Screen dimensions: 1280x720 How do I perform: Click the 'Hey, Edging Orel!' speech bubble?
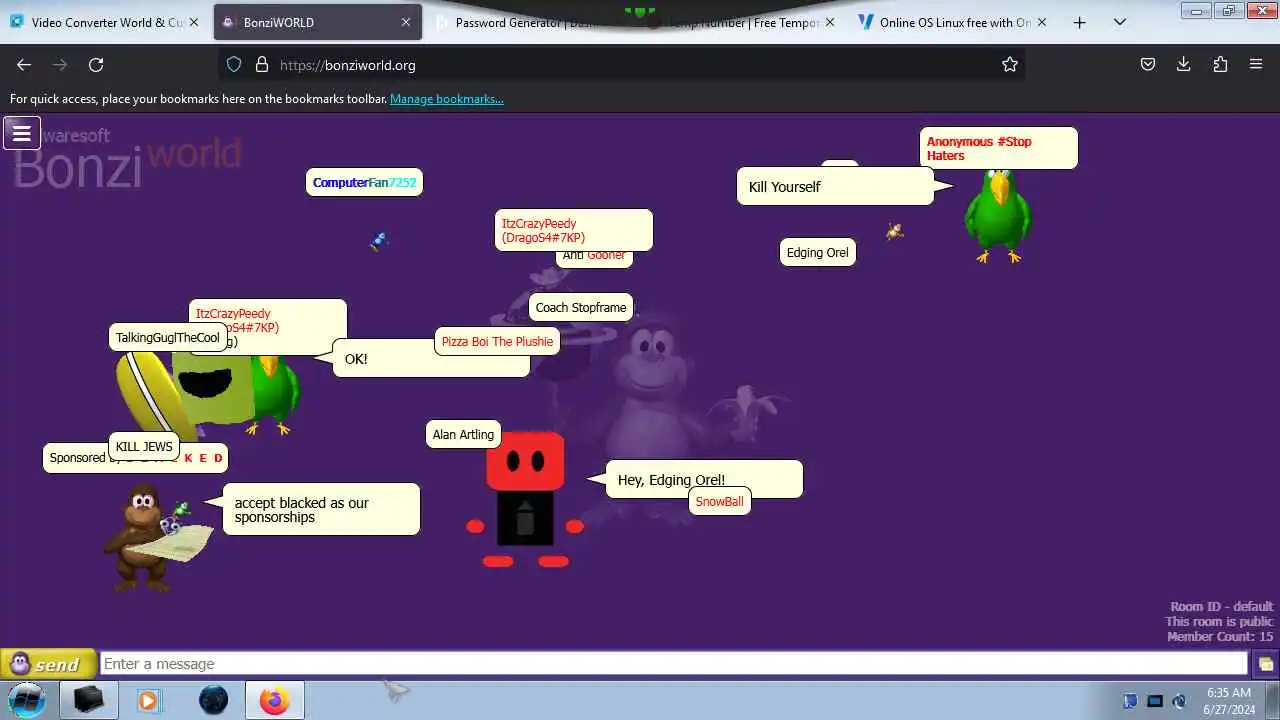click(704, 479)
